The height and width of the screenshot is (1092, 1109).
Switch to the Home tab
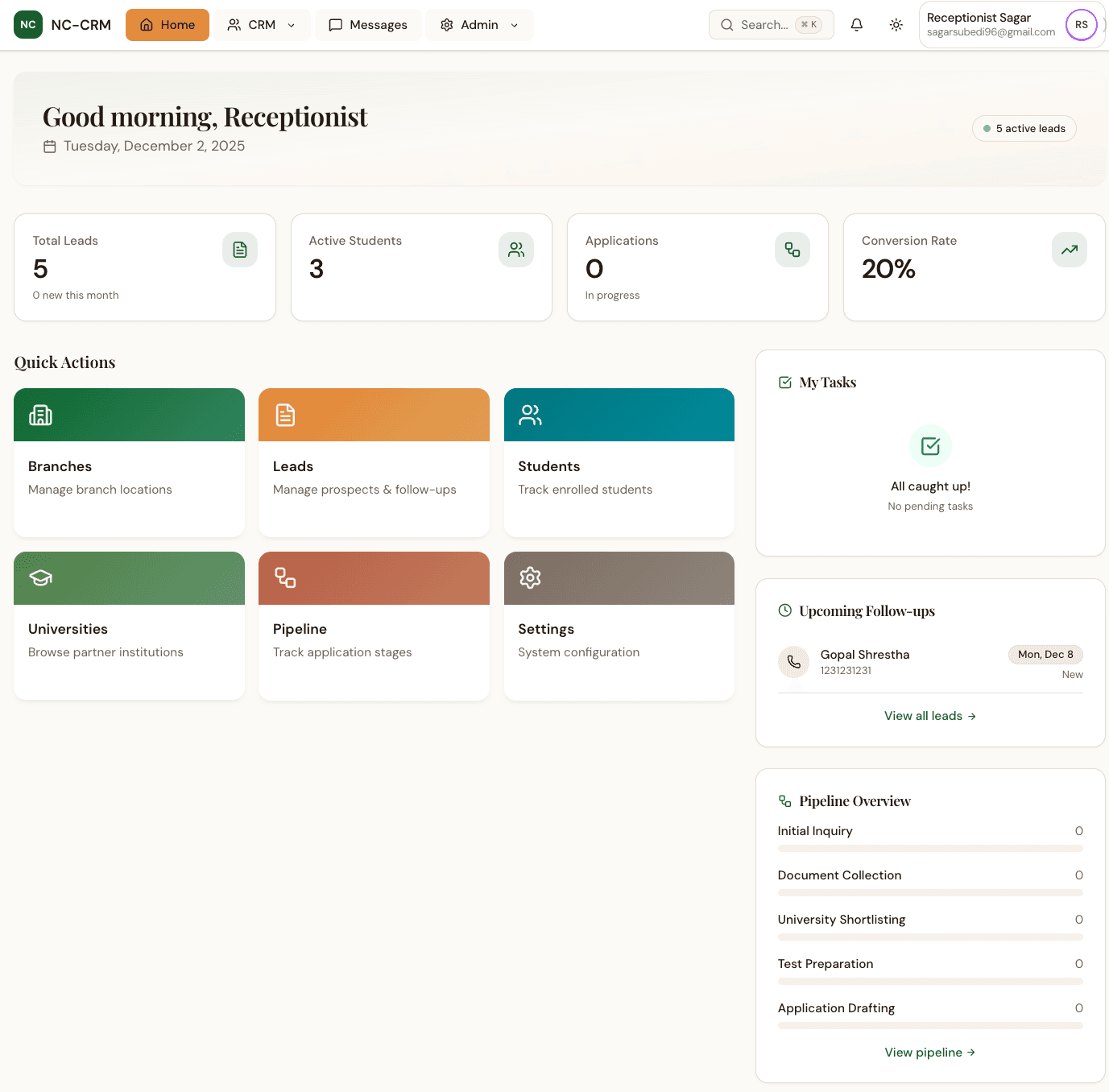(x=167, y=25)
